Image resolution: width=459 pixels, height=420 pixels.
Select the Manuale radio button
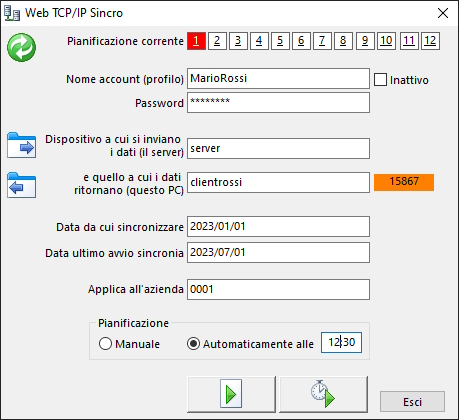(105, 344)
